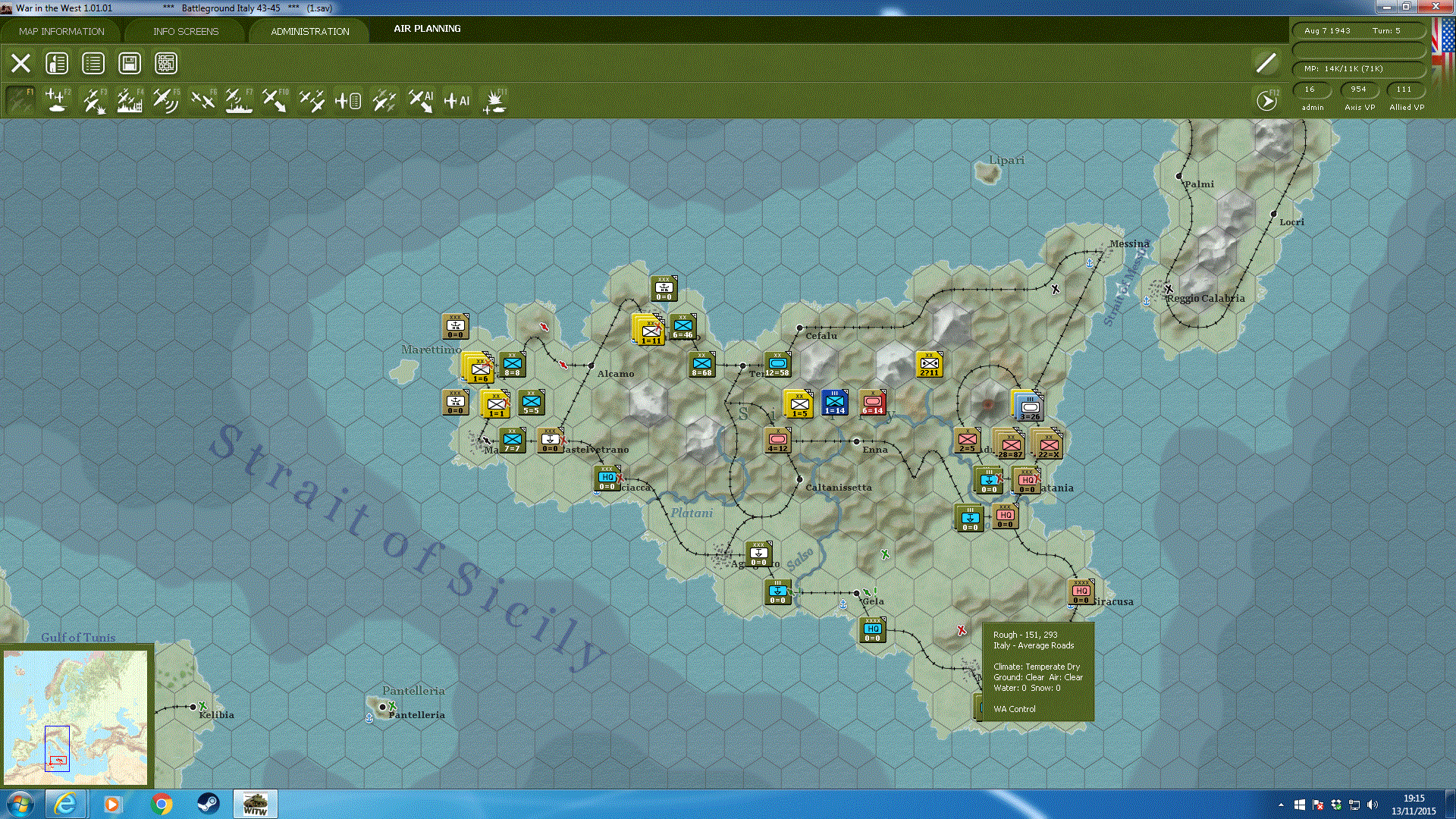Open the grid map preferences icon beside the save icon
Viewport: 1456px width, 819px height.
click(x=166, y=63)
